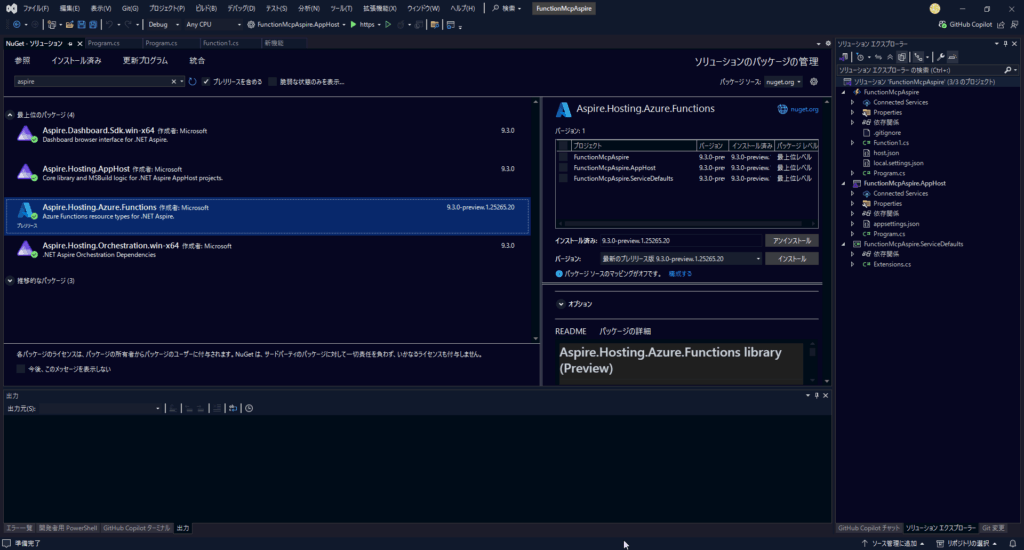
Task: Switch to the Updates tab in NuGet
Action: tap(145, 61)
